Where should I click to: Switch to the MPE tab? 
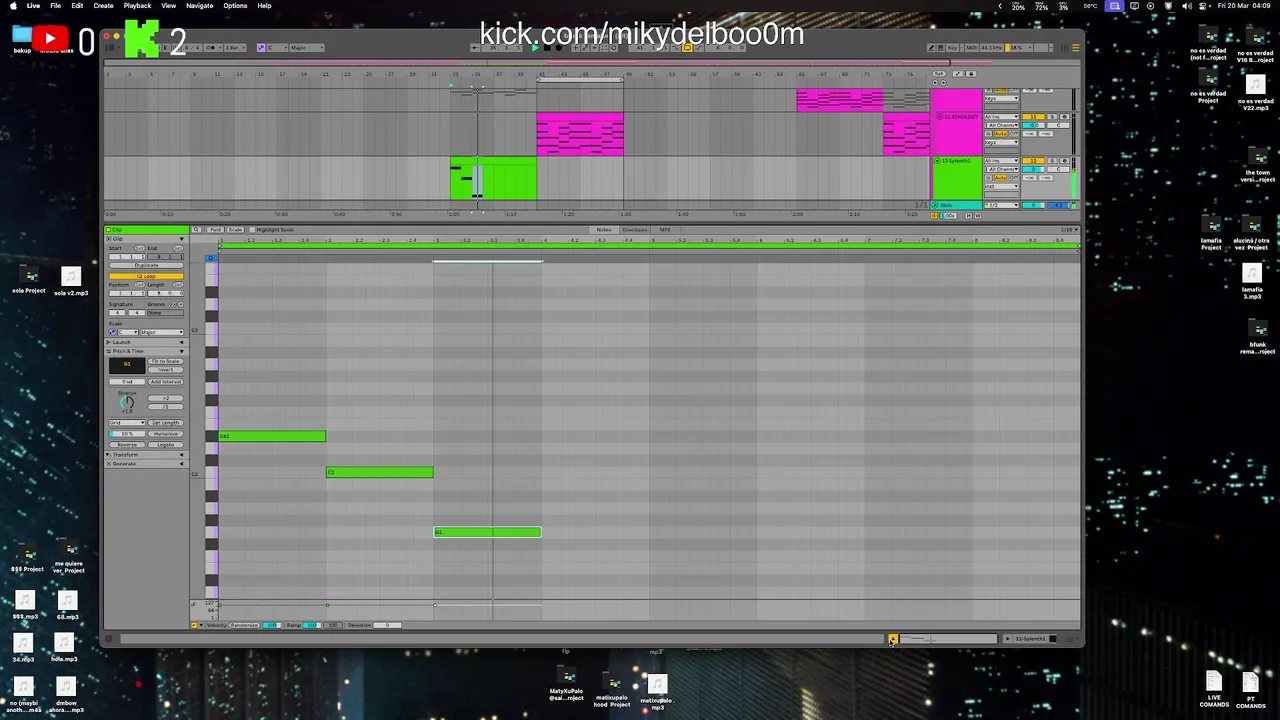(x=665, y=230)
